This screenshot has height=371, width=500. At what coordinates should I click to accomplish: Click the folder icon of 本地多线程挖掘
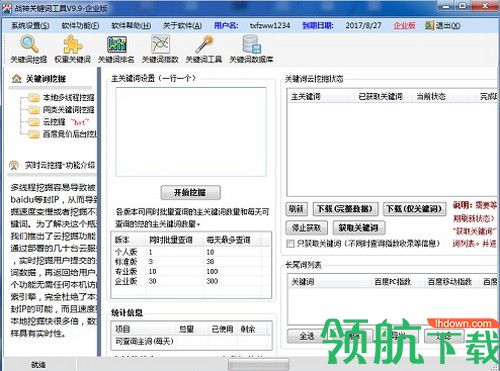point(34,98)
